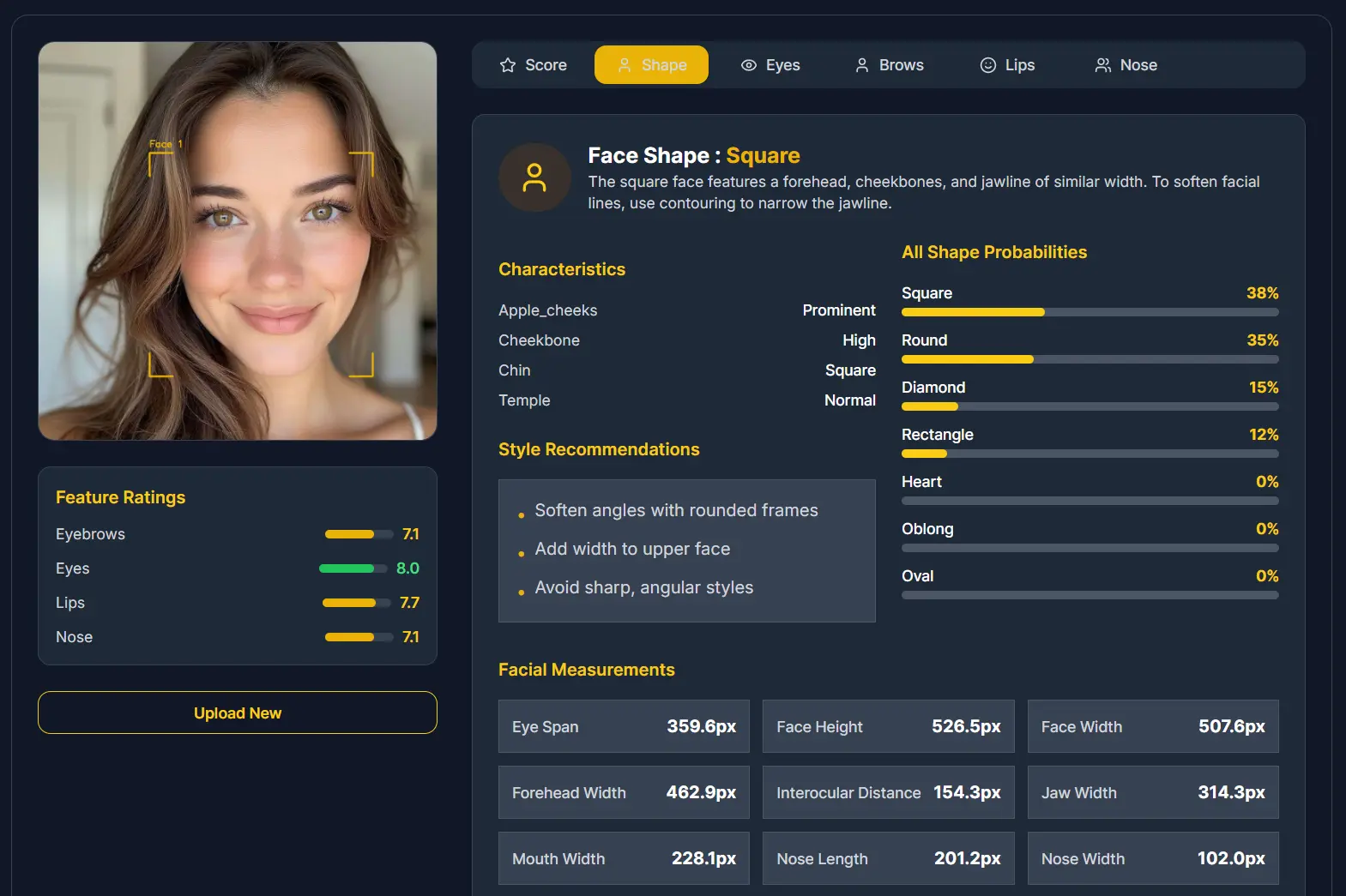Click the person icon beside Brows
This screenshot has height=896, width=1346.
click(862, 65)
